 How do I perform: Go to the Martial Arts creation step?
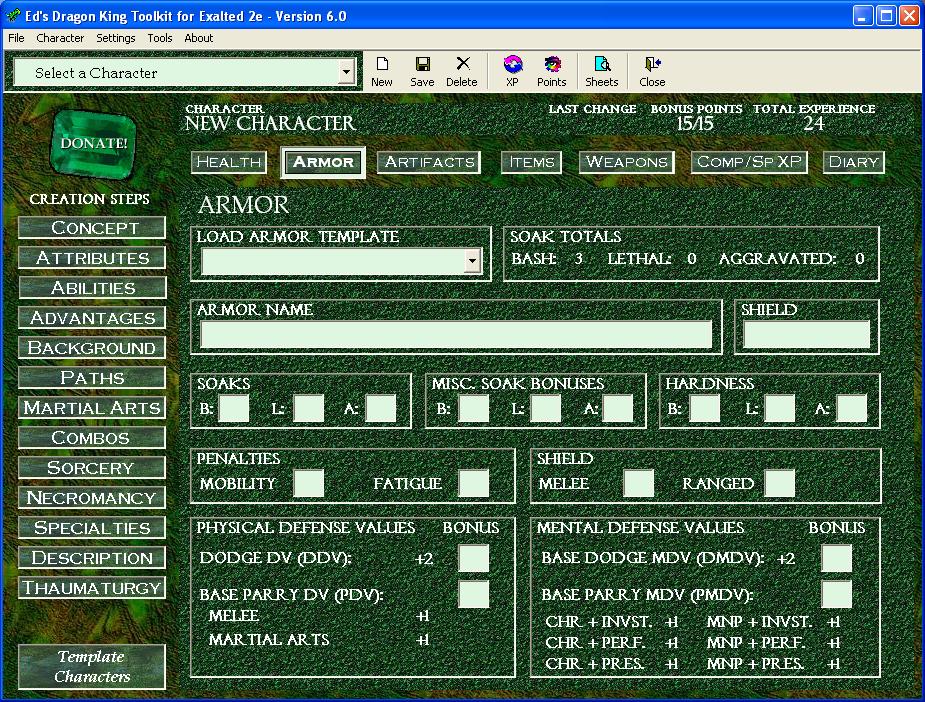(92, 408)
